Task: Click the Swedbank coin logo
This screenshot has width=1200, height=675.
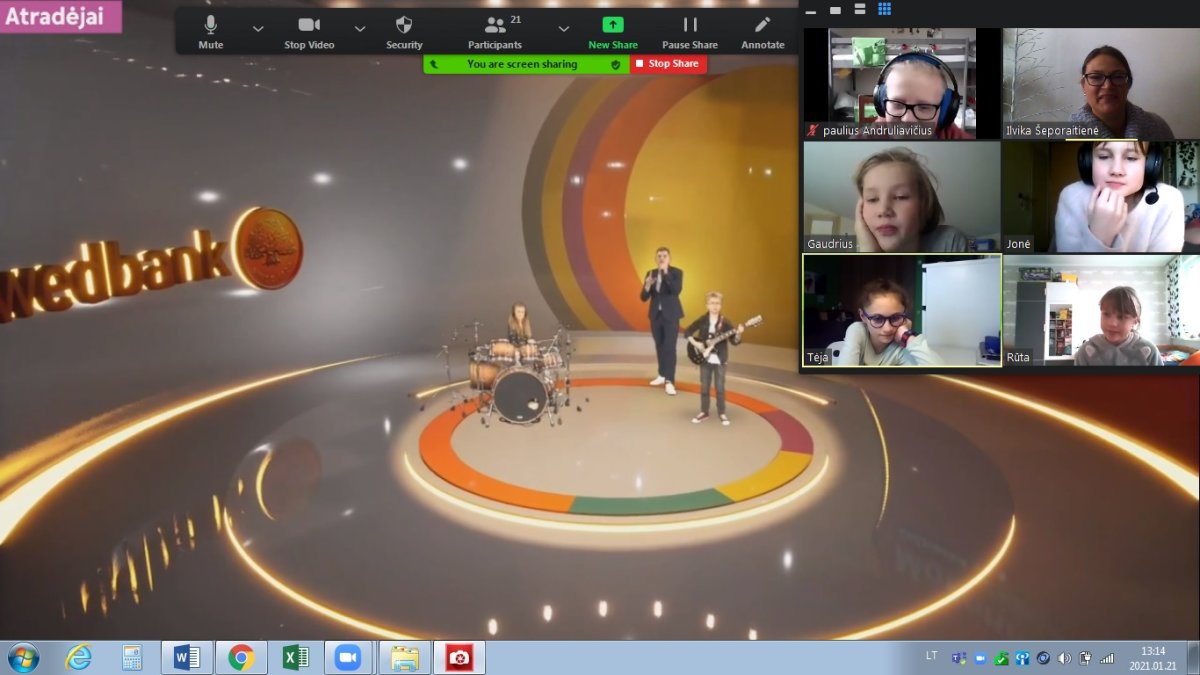Action: (268, 248)
